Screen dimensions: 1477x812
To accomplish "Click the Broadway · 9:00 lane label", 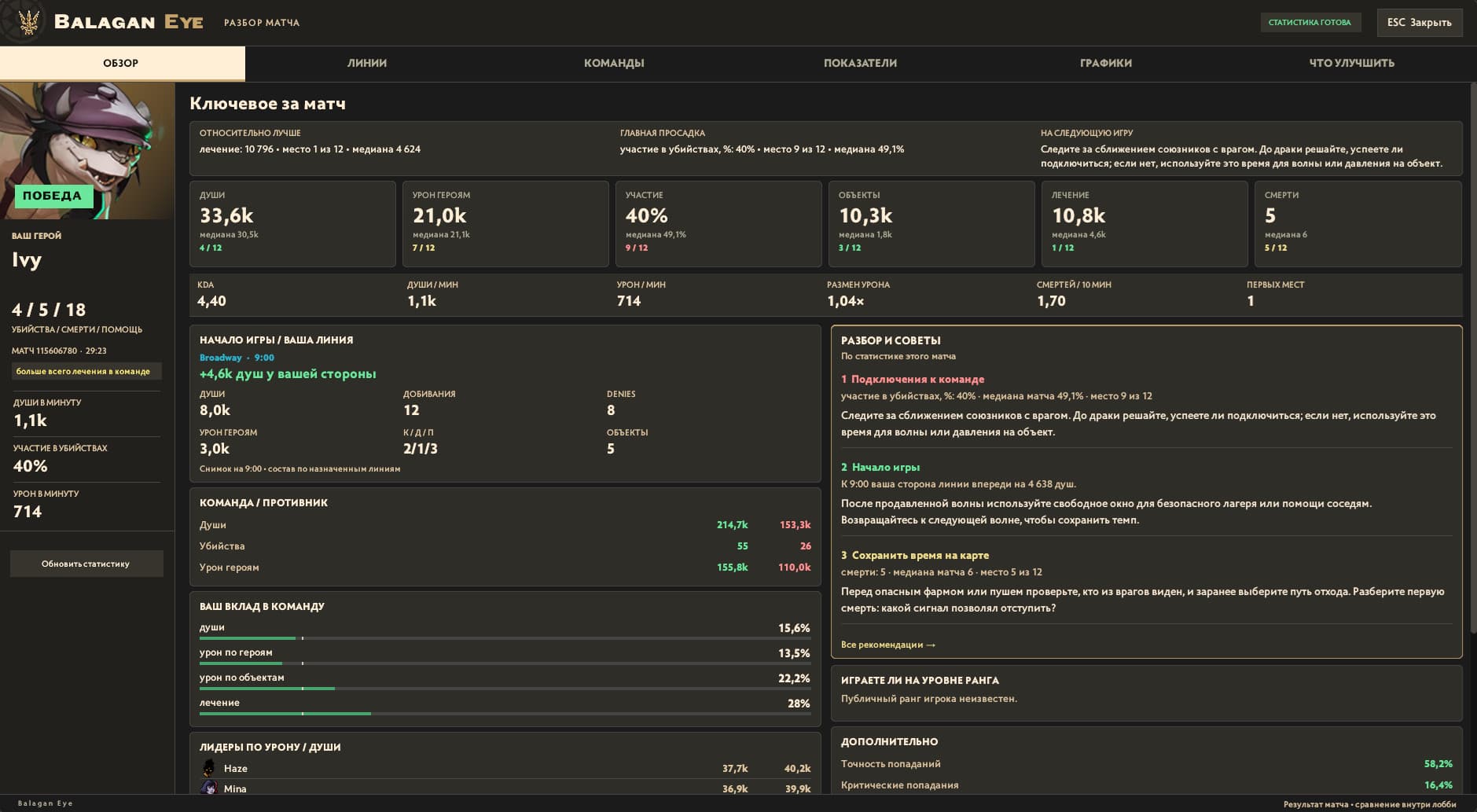I will [237, 358].
